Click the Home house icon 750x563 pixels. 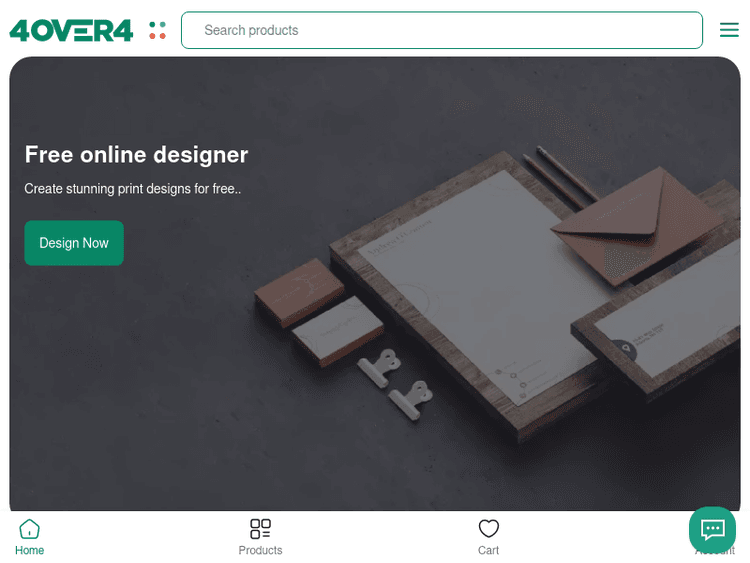[x=29, y=528]
